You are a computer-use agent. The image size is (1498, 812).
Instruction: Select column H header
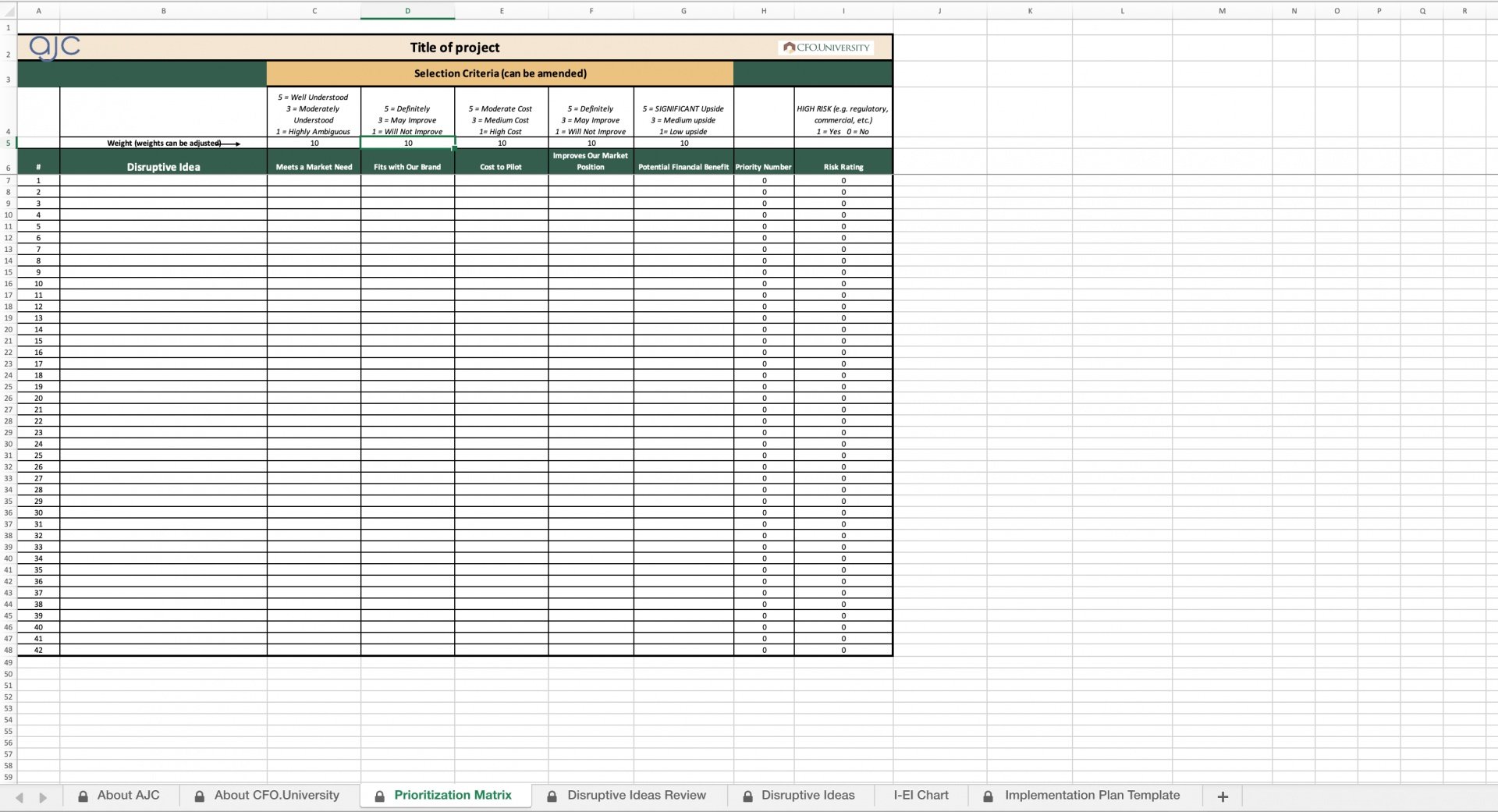pos(764,11)
